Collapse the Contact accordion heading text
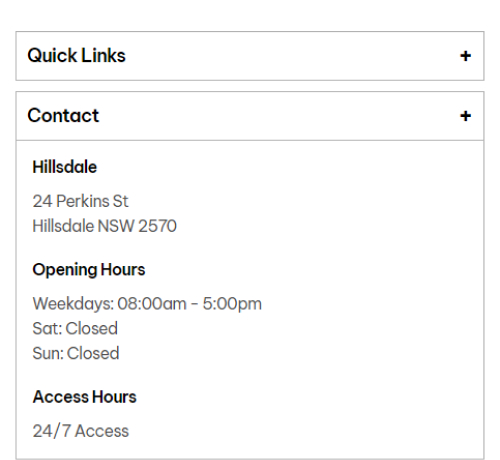Viewport: 500px width, 460px height. tap(63, 116)
